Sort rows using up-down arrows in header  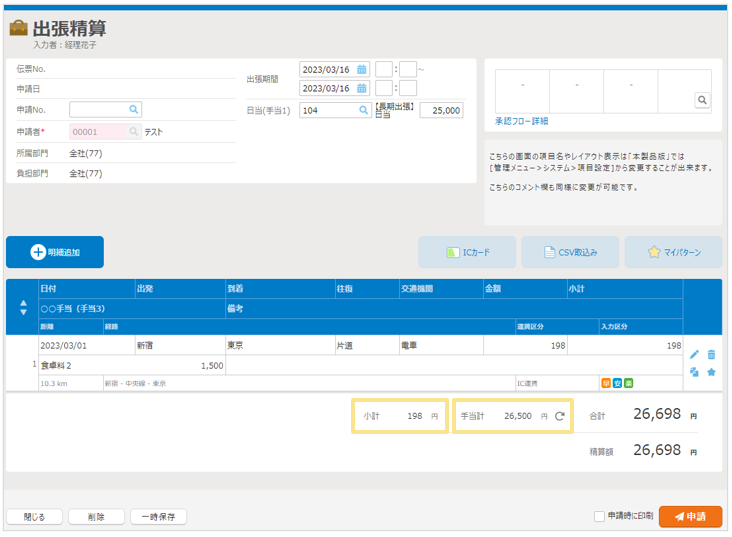point(23,308)
